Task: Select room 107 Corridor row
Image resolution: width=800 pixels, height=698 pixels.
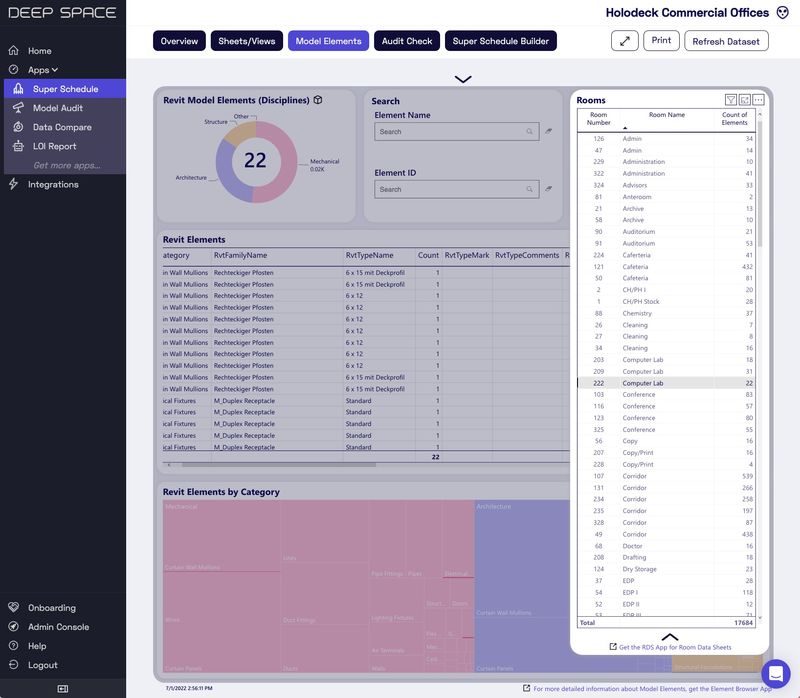Action: [666, 476]
